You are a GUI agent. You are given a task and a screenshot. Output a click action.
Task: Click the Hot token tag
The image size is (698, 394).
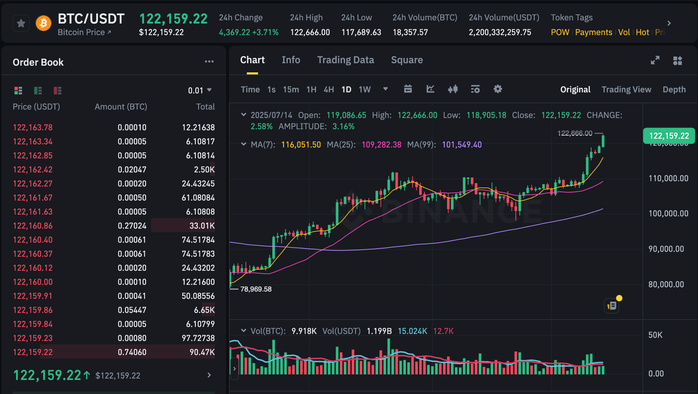(x=642, y=32)
